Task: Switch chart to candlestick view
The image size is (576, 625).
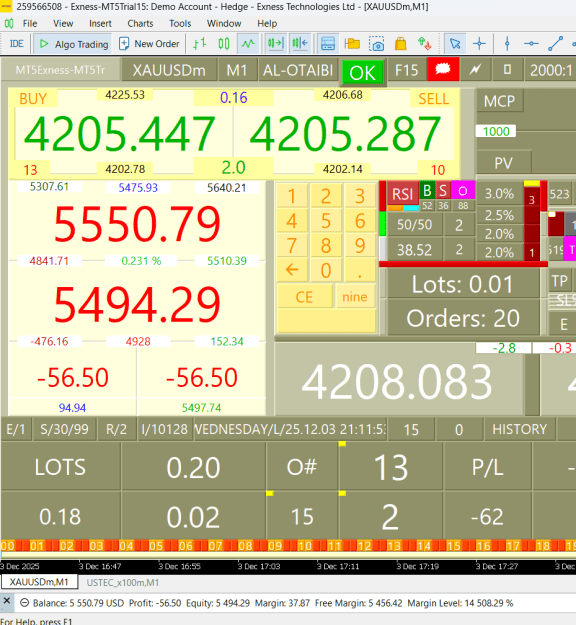Action: click(224, 43)
